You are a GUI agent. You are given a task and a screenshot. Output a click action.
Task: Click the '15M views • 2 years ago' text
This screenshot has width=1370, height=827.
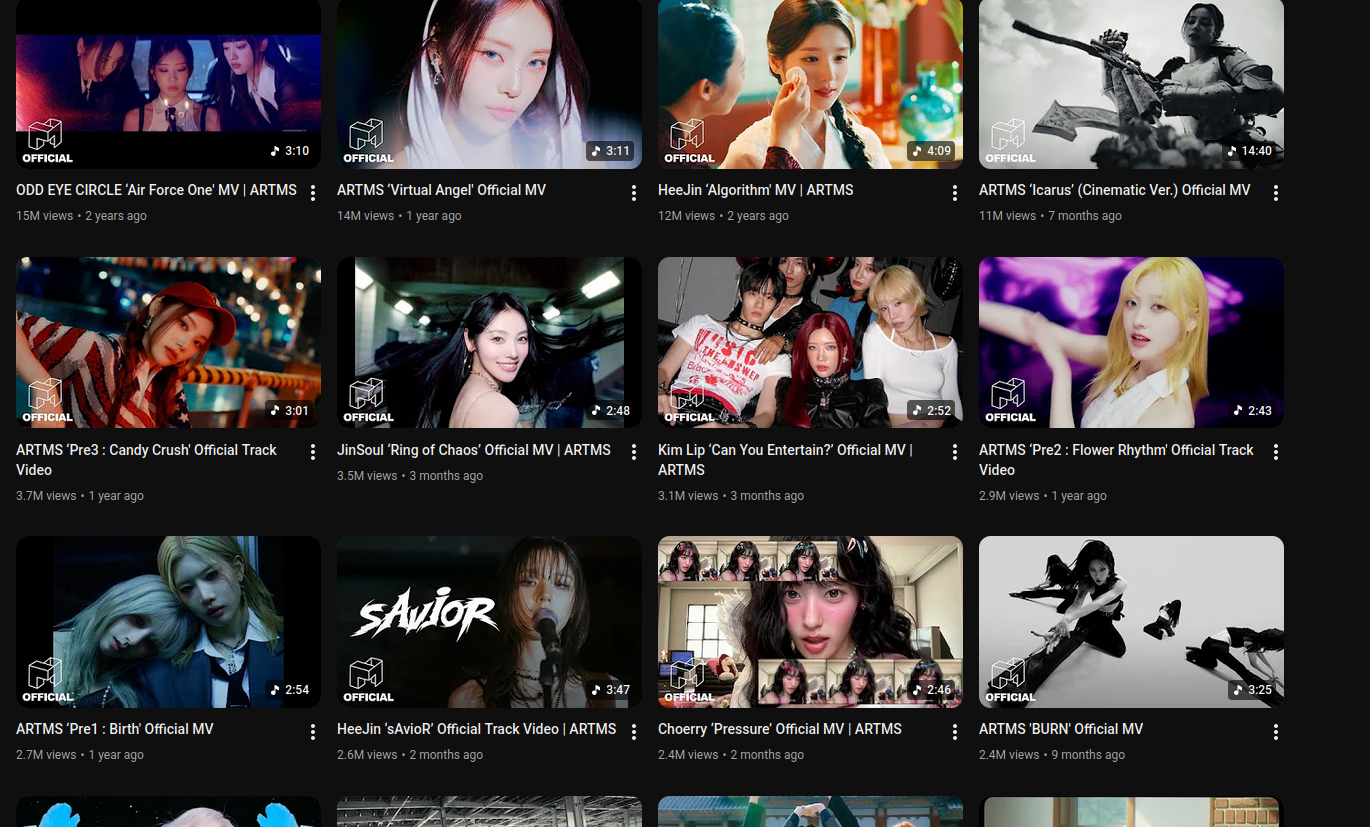pos(81,216)
